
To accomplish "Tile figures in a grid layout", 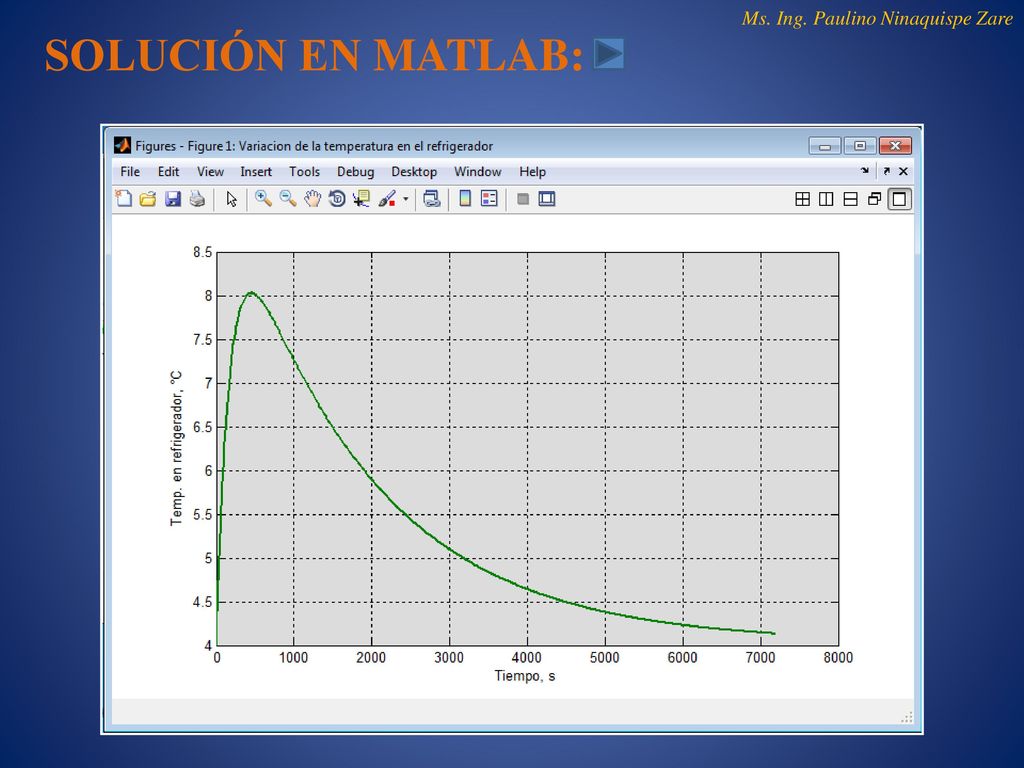I will pyautogui.click(x=803, y=199).
